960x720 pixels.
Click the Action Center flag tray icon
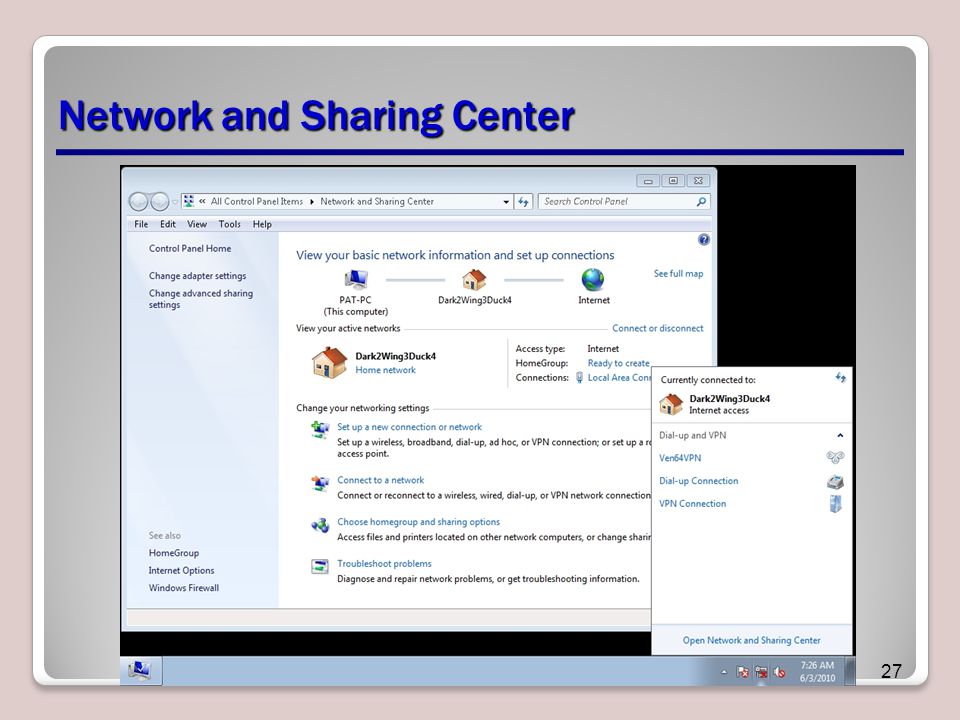pyautogui.click(x=742, y=672)
